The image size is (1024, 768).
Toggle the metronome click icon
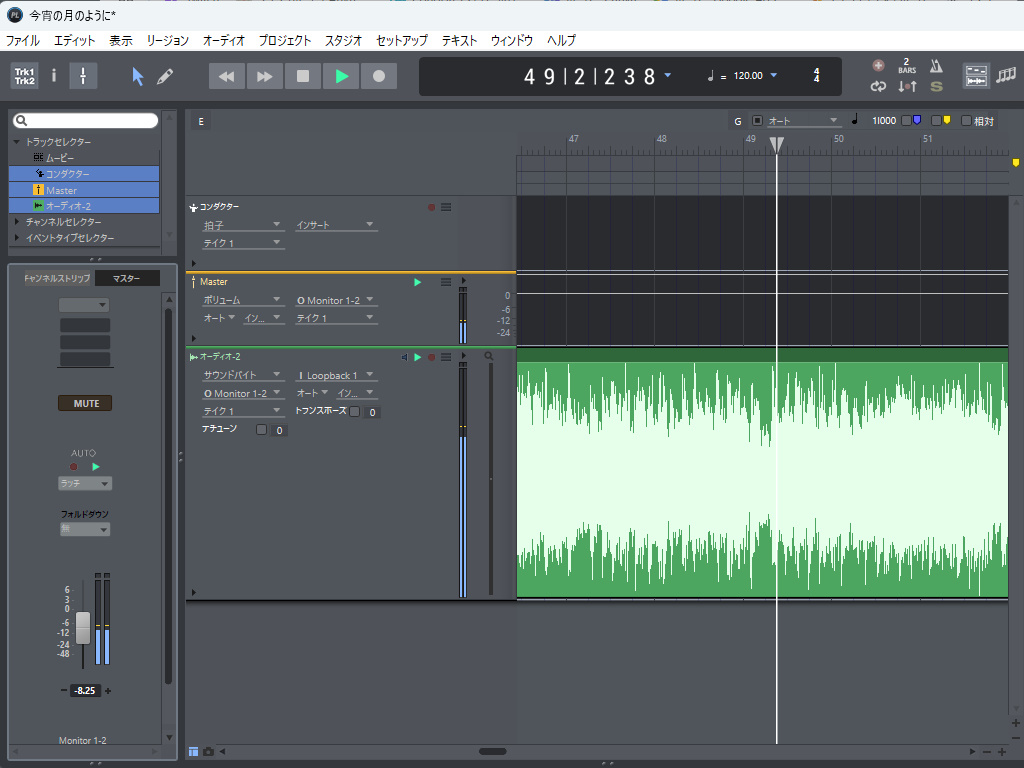click(936, 66)
